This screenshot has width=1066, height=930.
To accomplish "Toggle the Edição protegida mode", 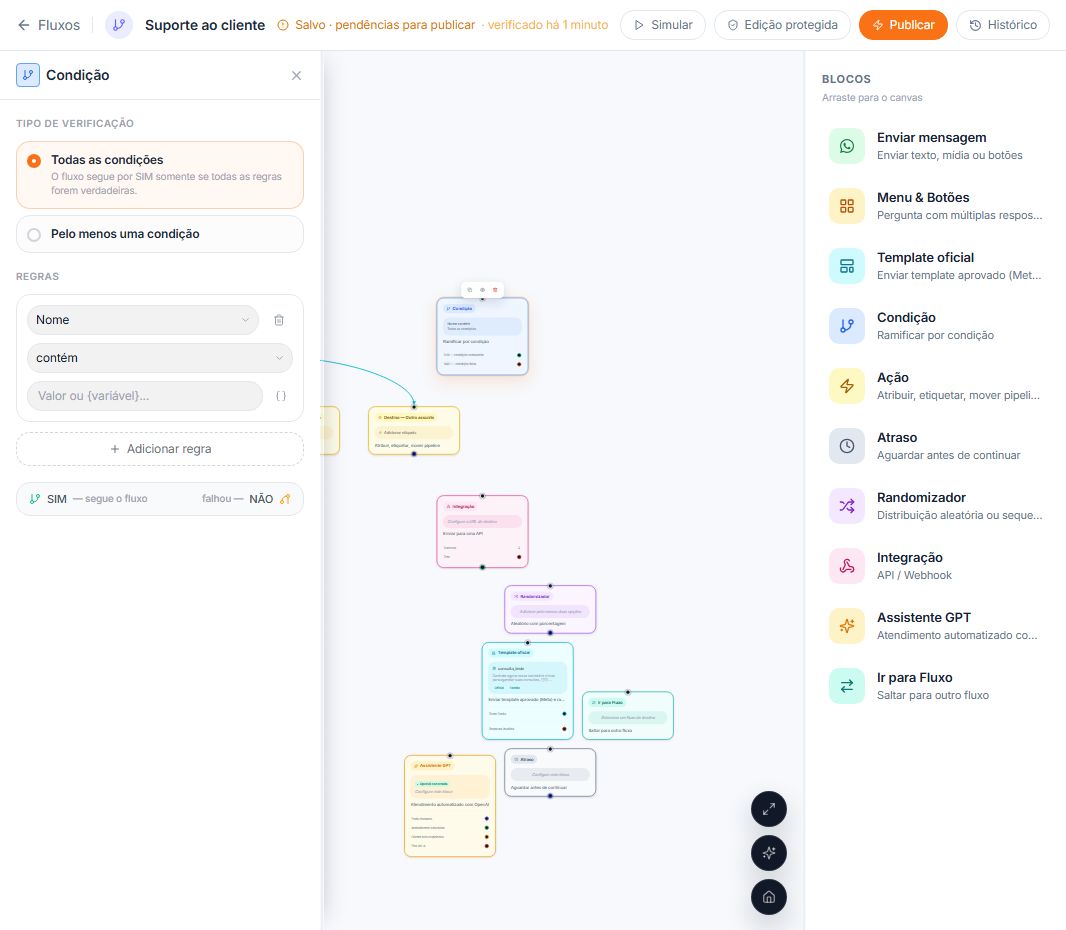I will click(x=782, y=25).
